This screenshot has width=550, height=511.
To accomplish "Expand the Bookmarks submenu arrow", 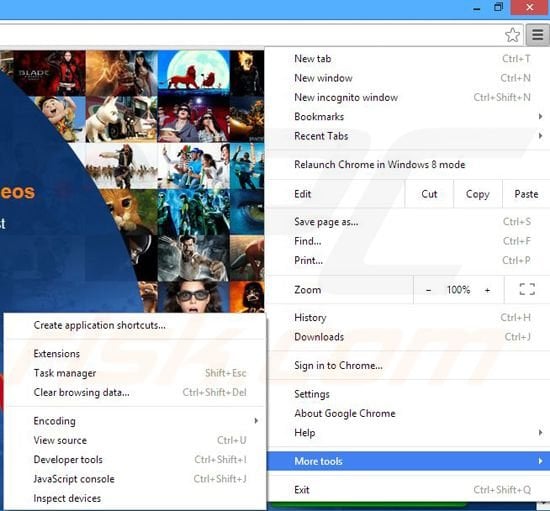I will point(541,116).
